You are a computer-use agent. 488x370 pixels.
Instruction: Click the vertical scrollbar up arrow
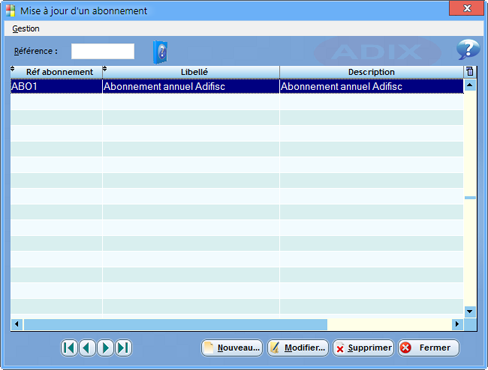pos(470,85)
